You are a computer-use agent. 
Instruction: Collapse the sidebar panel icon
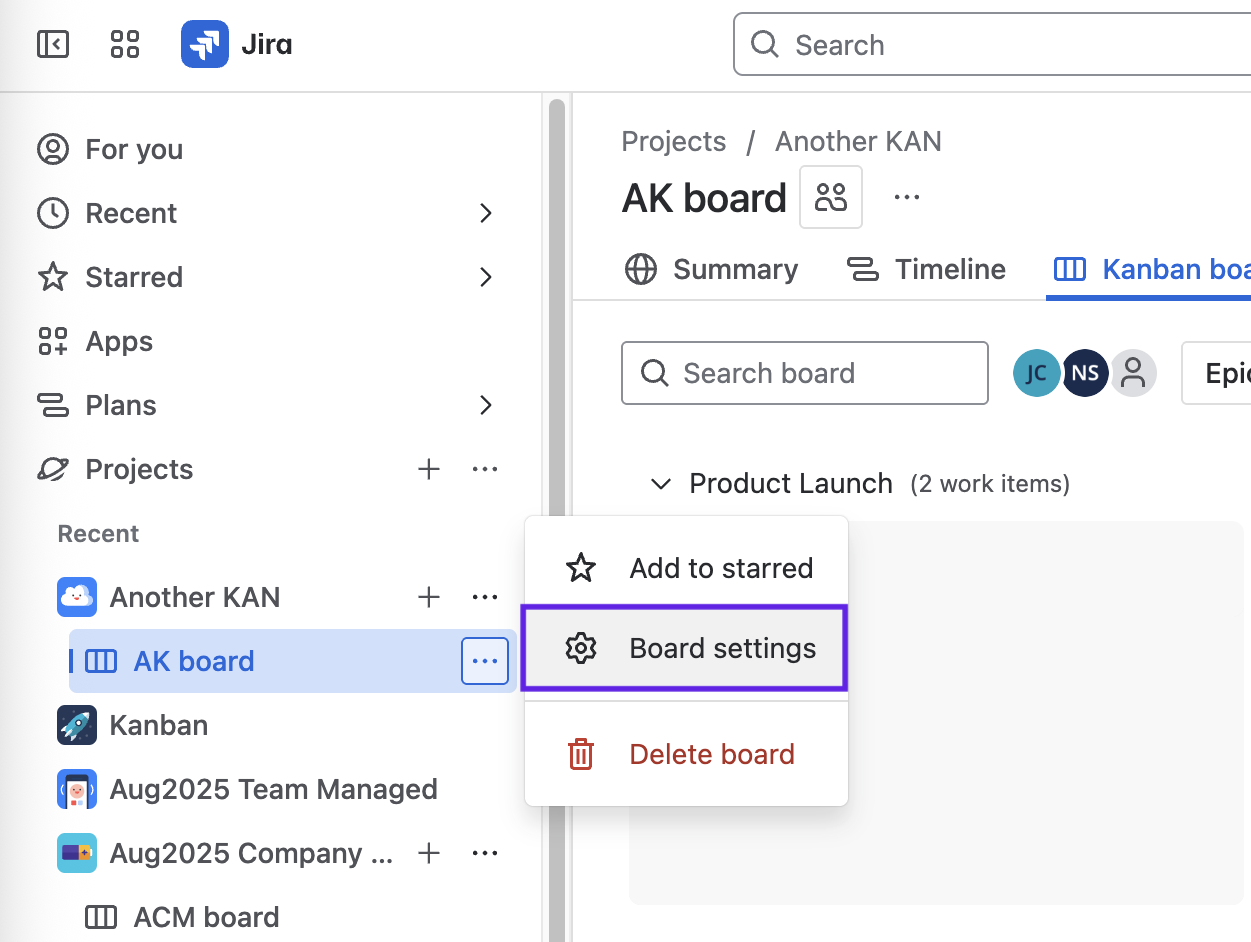pos(52,45)
